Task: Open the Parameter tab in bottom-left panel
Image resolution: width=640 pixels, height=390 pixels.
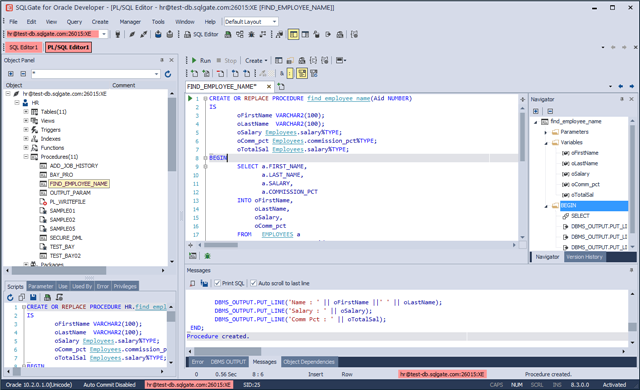Action: [x=40, y=286]
